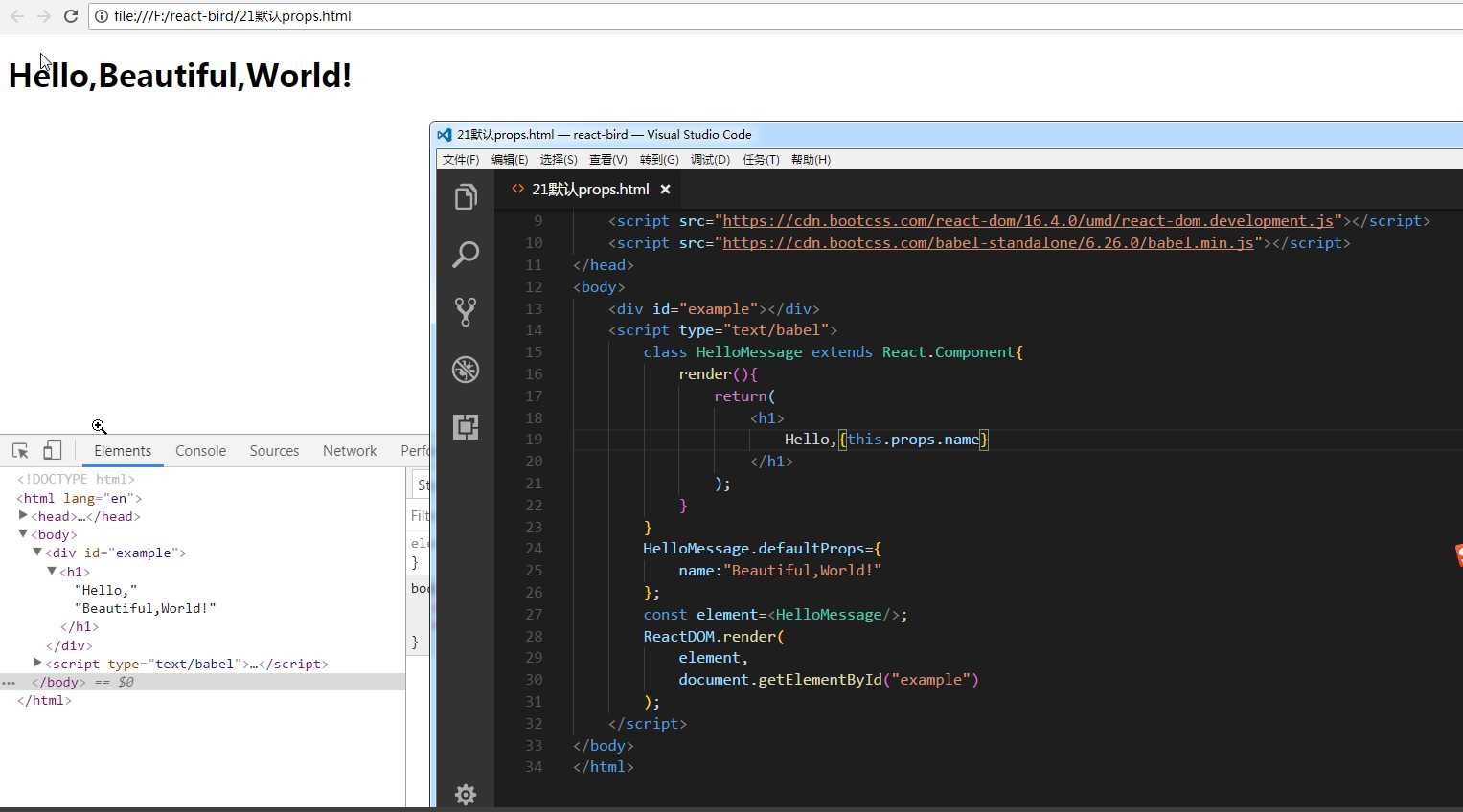This screenshot has height=812, width=1463.
Task: Click the browser forward arrow
Action: [44, 16]
